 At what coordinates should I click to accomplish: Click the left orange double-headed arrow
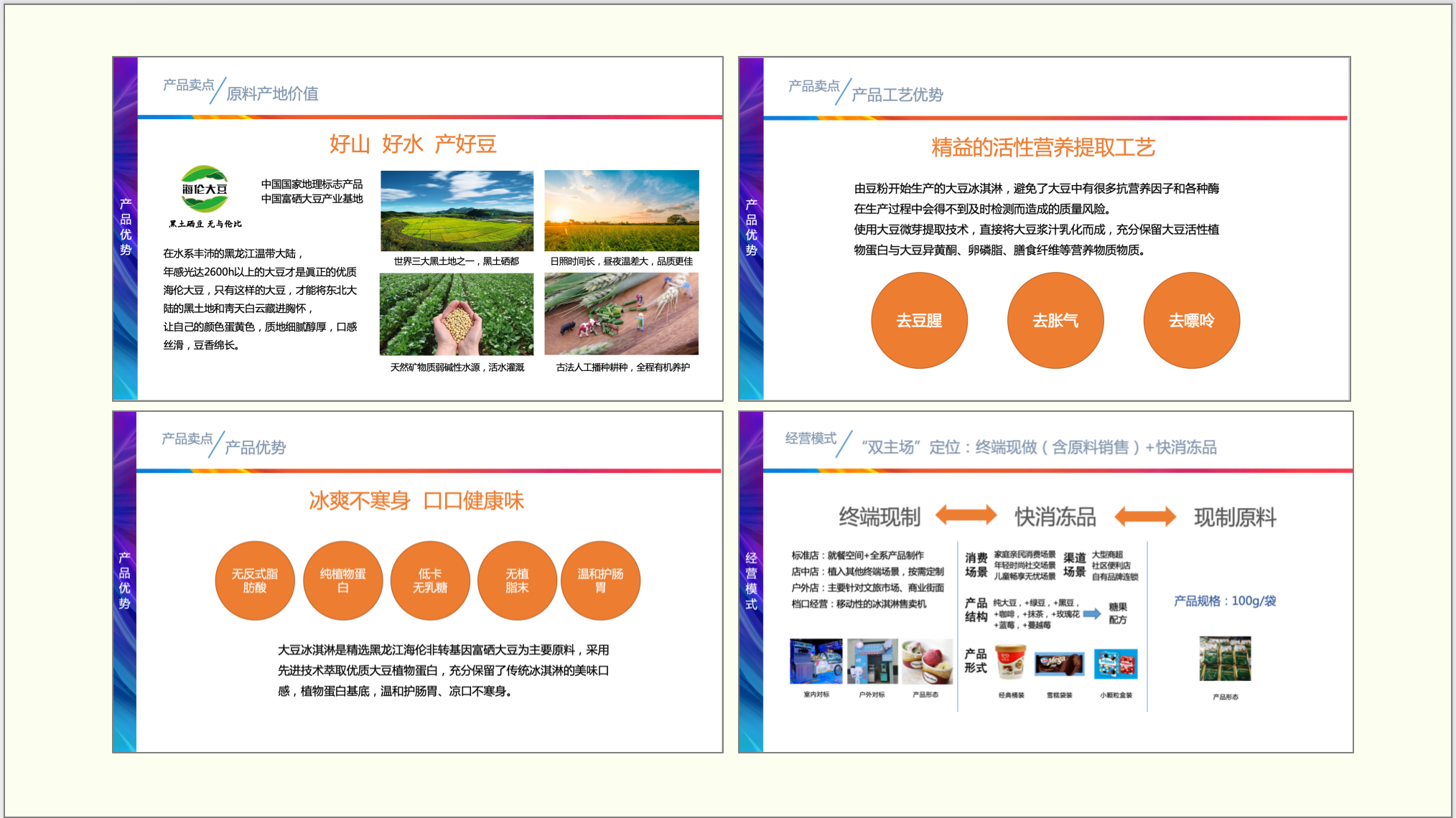[x=966, y=515]
